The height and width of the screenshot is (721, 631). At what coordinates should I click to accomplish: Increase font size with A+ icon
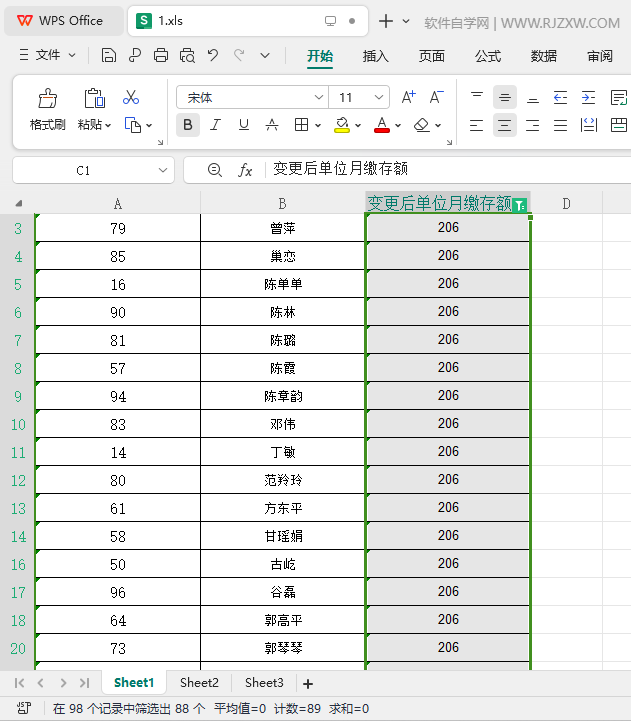click(x=408, y=97)
